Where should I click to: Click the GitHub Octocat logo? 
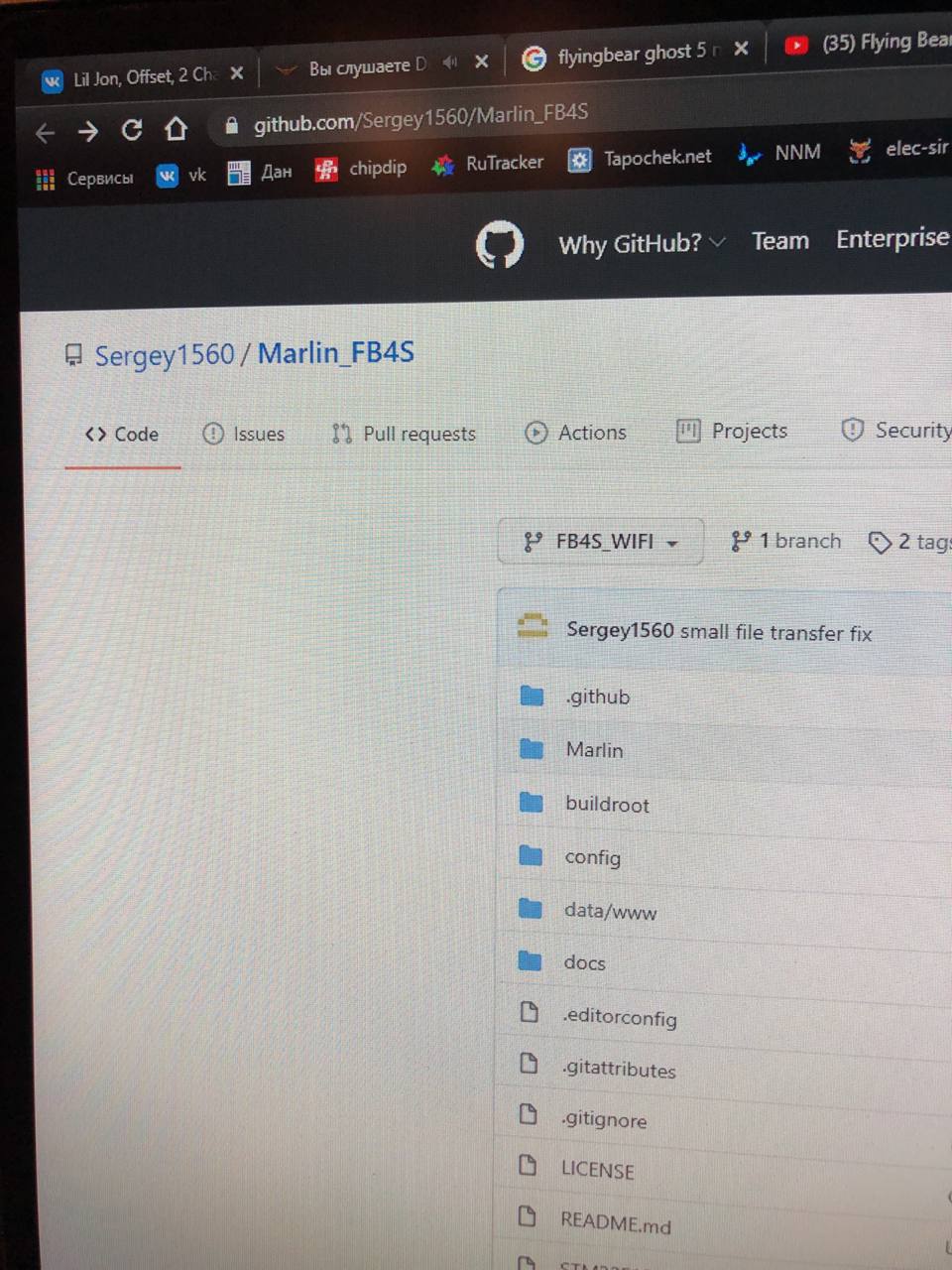click(x=499, y=244)
